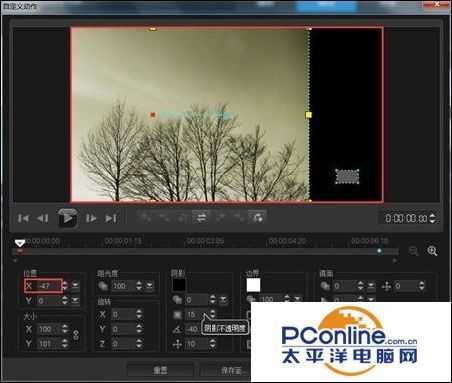Screen dimensions: 452x383
Task: Jump to the end of the clip
Action: pos(111,218)
